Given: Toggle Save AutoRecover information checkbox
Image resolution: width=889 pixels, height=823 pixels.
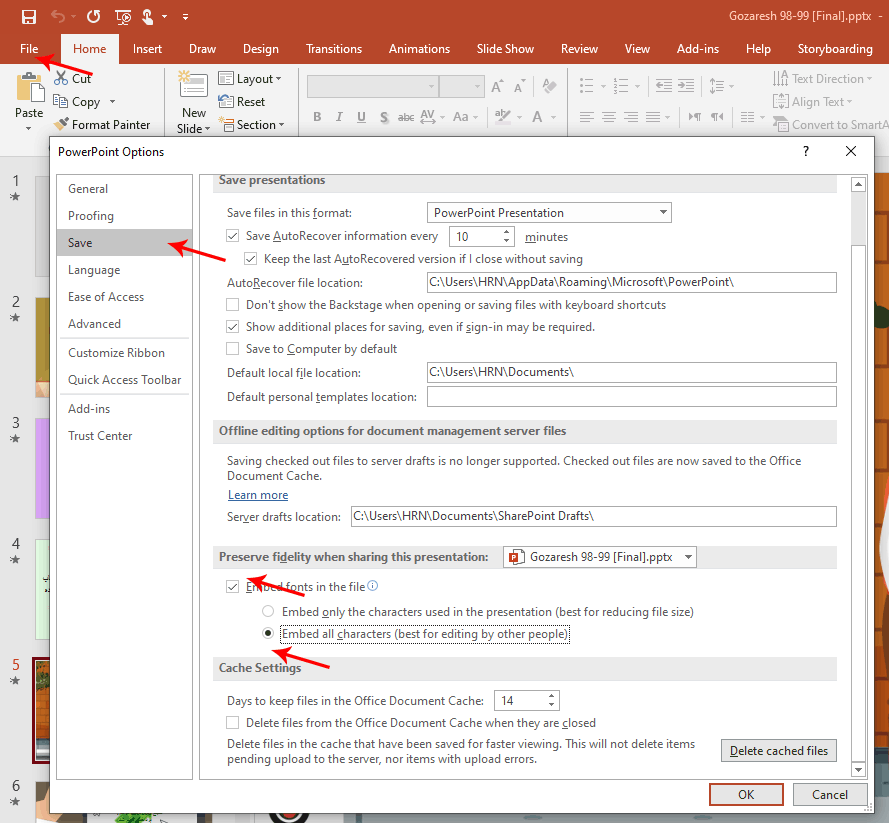Looking at the screenshot, I should click(233, 237).
